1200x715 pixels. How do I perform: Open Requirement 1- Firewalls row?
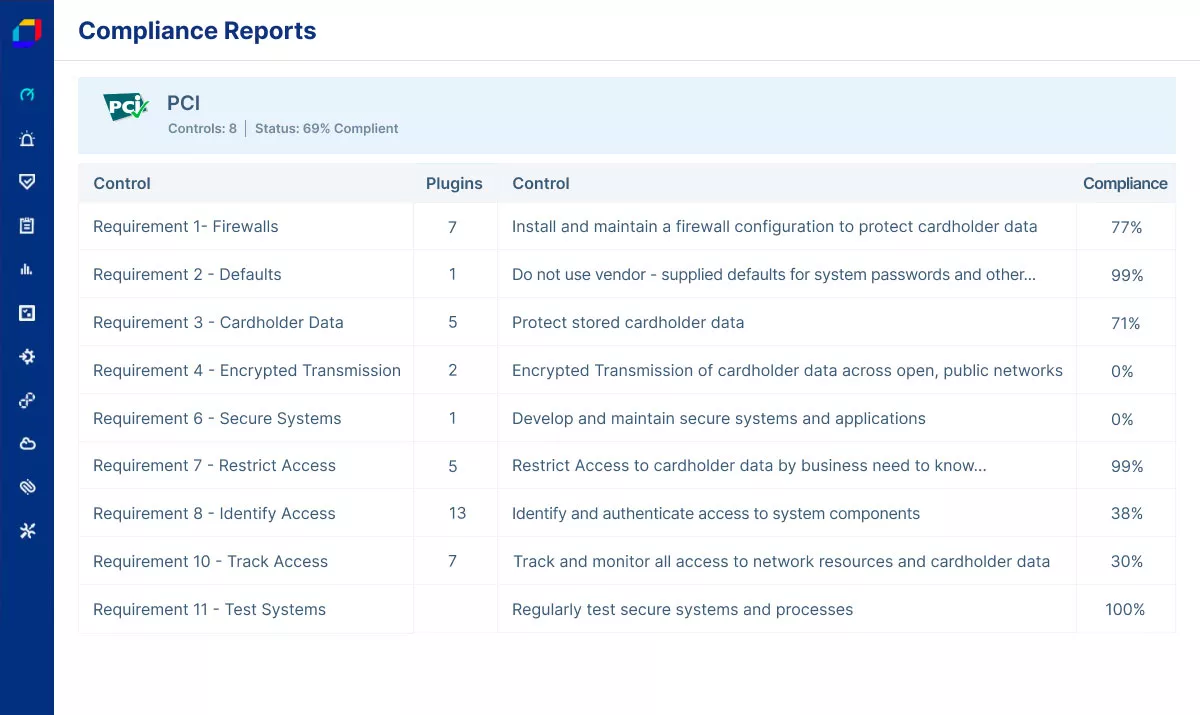click(627, 227)
